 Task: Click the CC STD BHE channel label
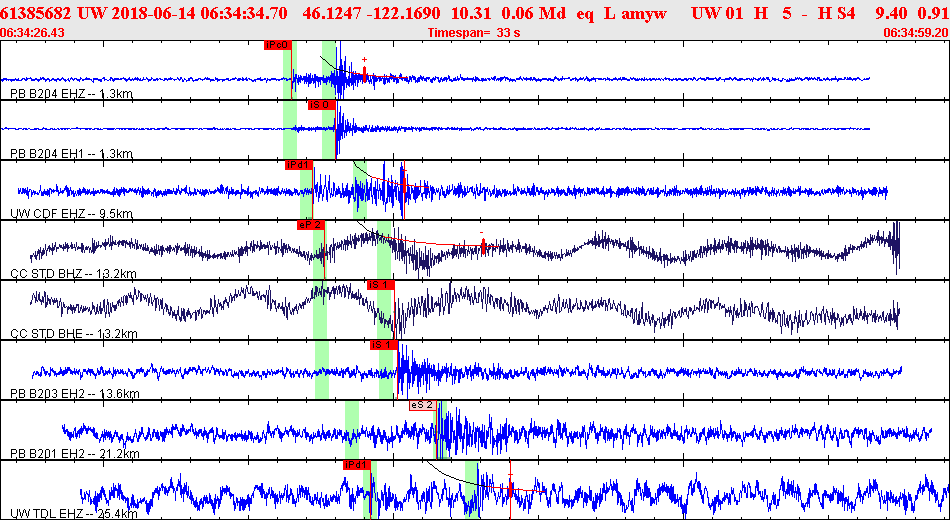tap(74, 334)
